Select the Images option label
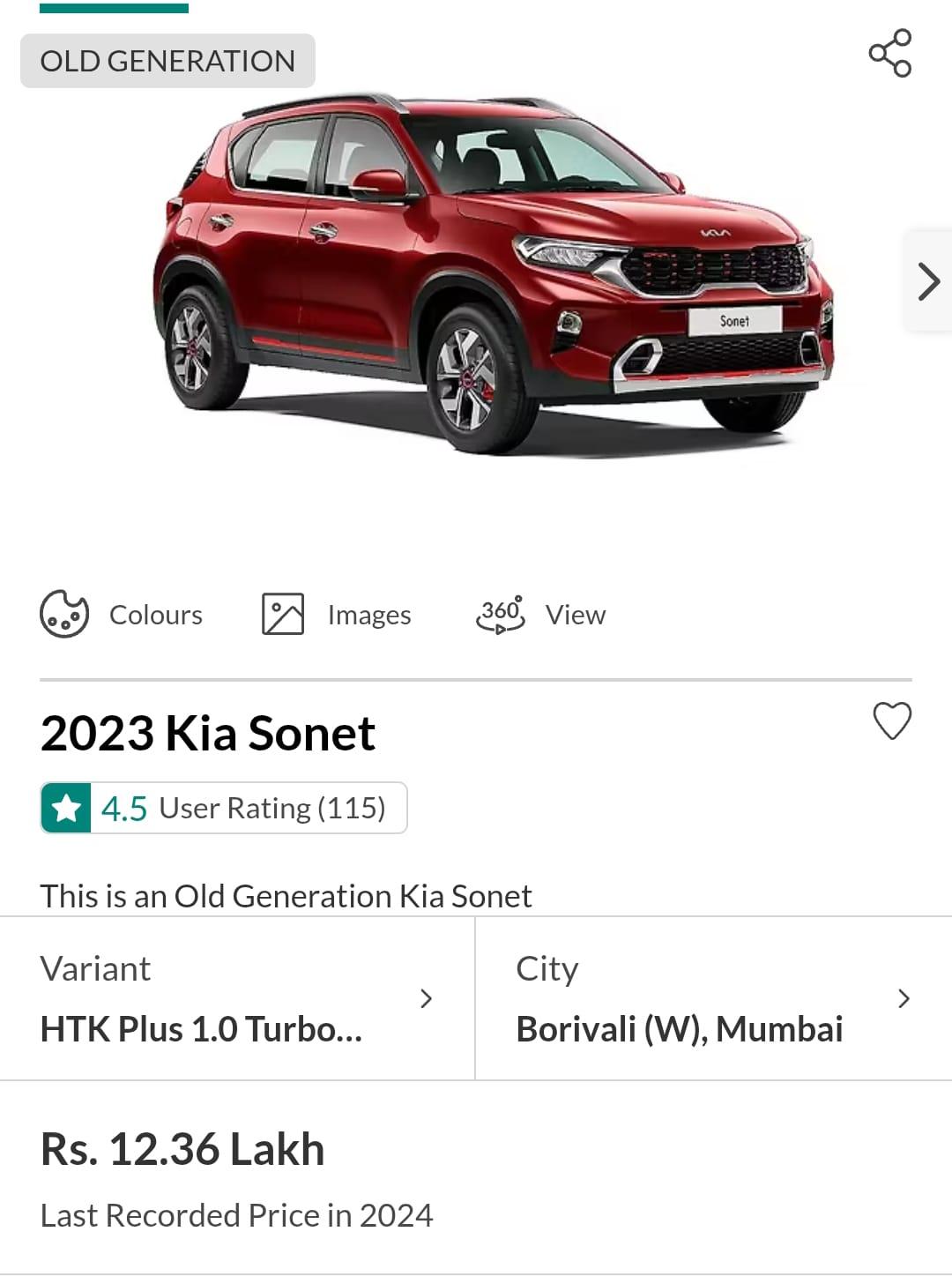Image resolution: width=952 pixels, height=1284 pixels. coord(369,615)
